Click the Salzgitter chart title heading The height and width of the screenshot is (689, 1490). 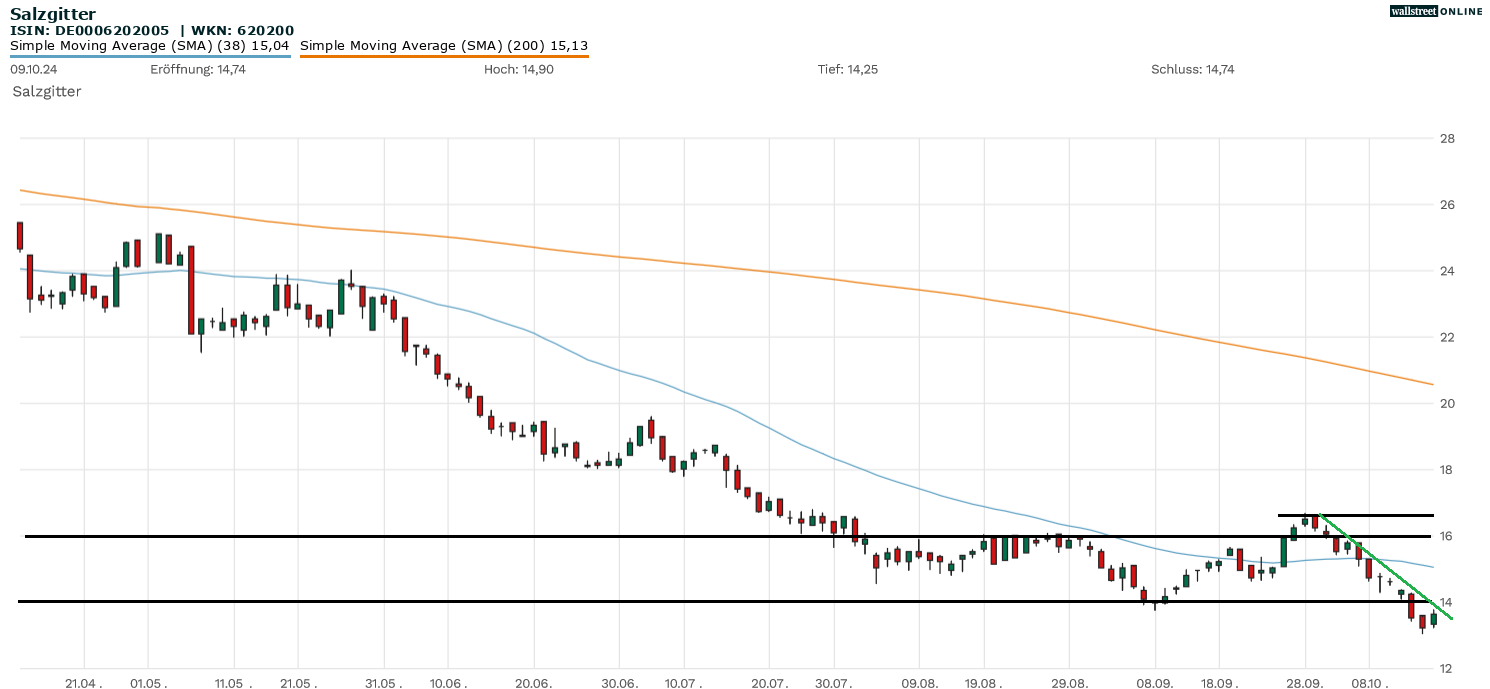(x=53, y=14)
